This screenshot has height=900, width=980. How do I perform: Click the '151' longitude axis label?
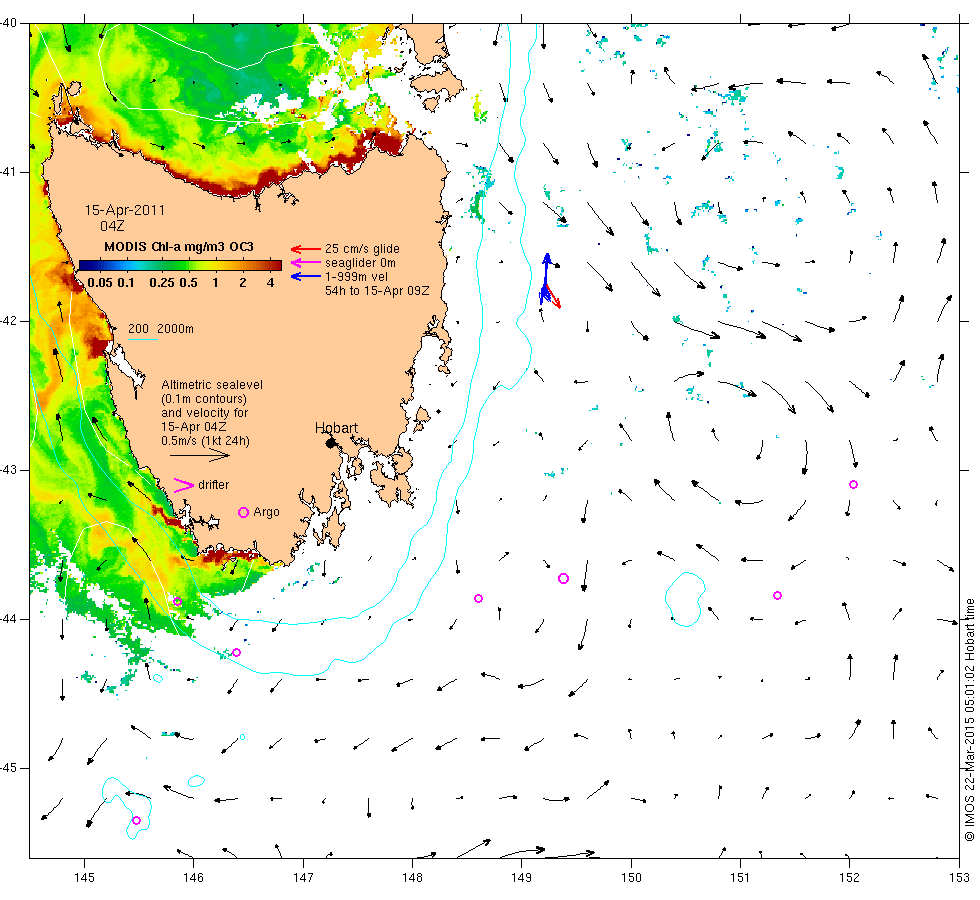click(x=740, y=878)
